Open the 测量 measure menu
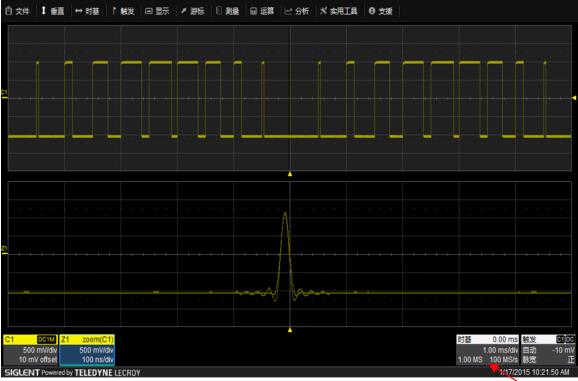Viewport: 578px width, 381px height. click(227, 11)
